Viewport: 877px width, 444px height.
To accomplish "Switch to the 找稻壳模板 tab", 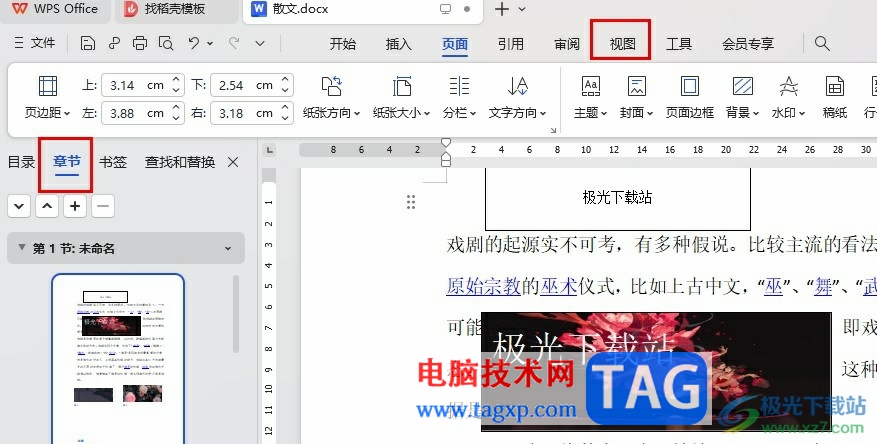I will pos(176,9).
